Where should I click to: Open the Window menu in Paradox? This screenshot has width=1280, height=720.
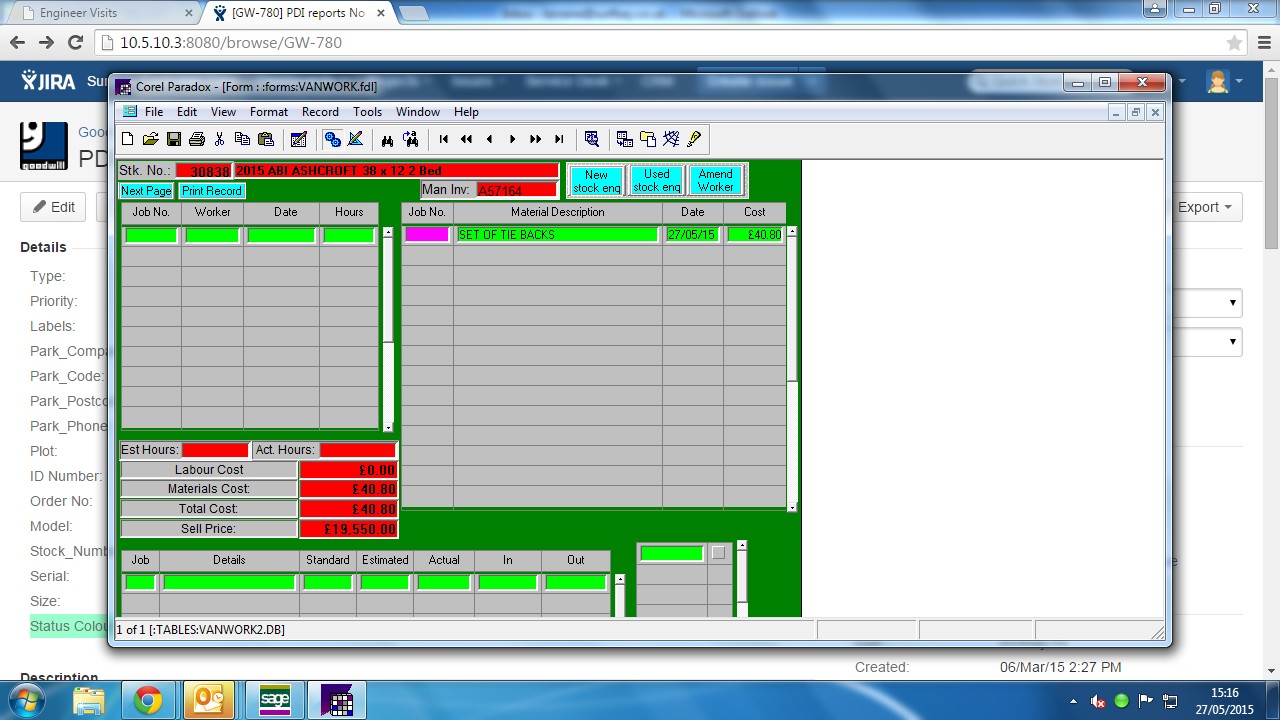(x=418, y=112)
